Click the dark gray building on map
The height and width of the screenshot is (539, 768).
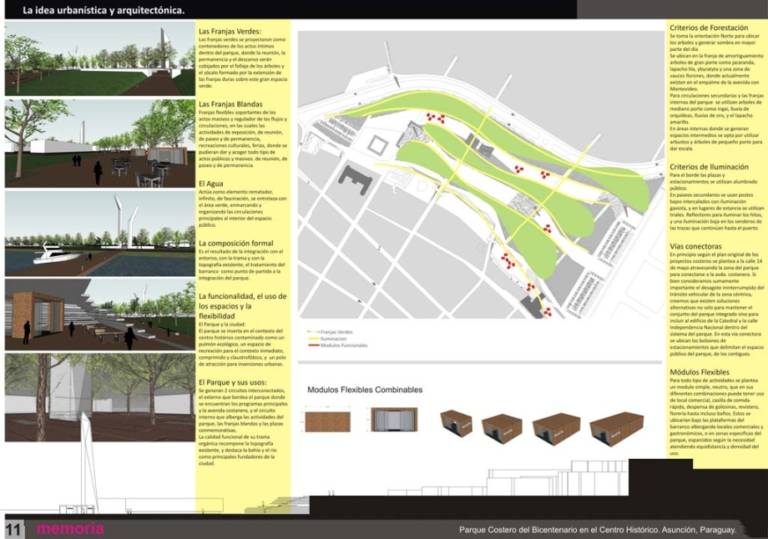point(355,181)
